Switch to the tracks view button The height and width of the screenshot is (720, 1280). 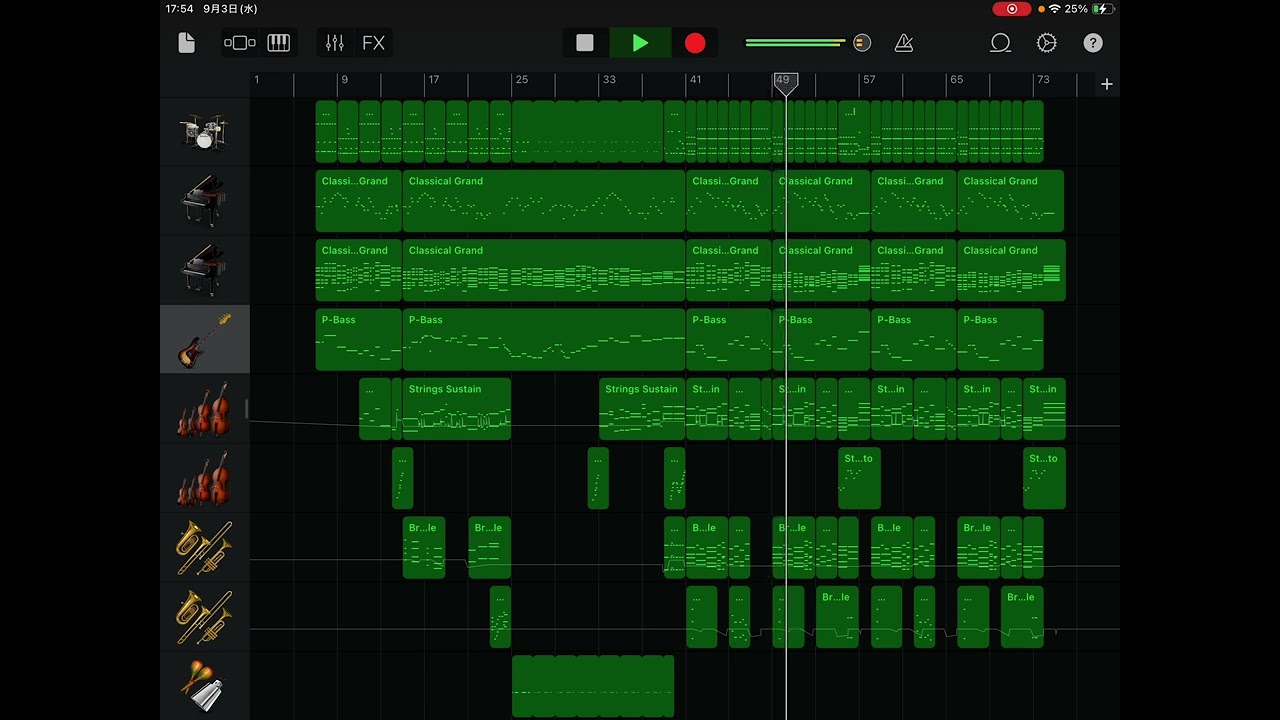(x=240, y=43)
